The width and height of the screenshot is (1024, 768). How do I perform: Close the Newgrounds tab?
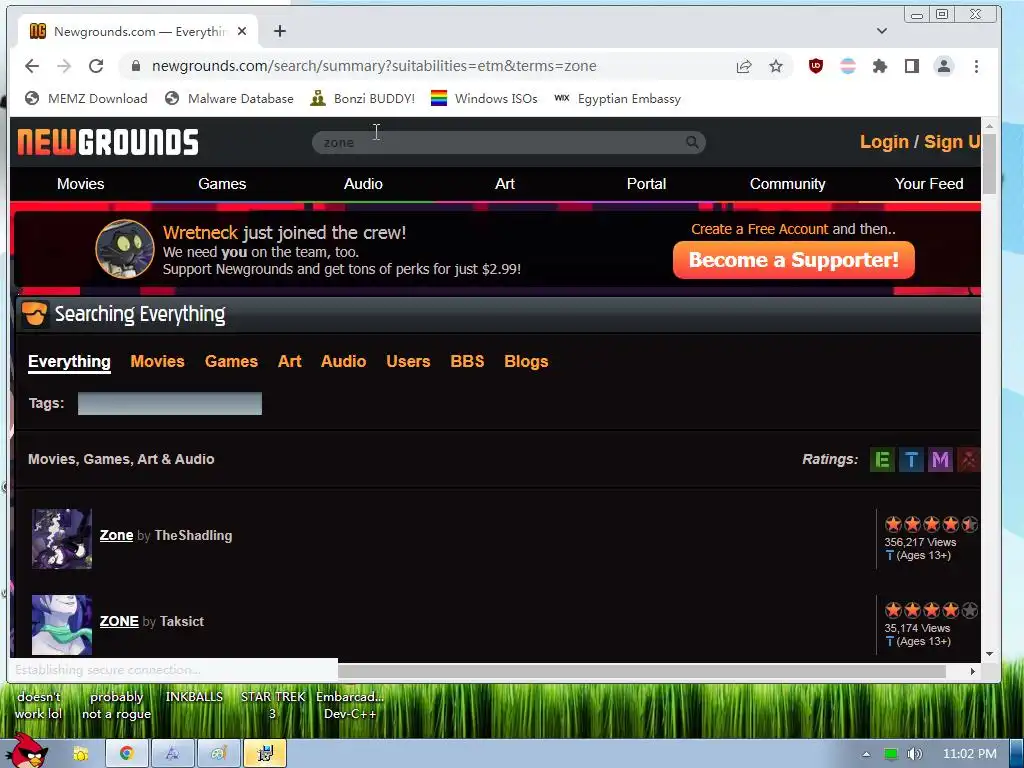[x=242, y=31]
